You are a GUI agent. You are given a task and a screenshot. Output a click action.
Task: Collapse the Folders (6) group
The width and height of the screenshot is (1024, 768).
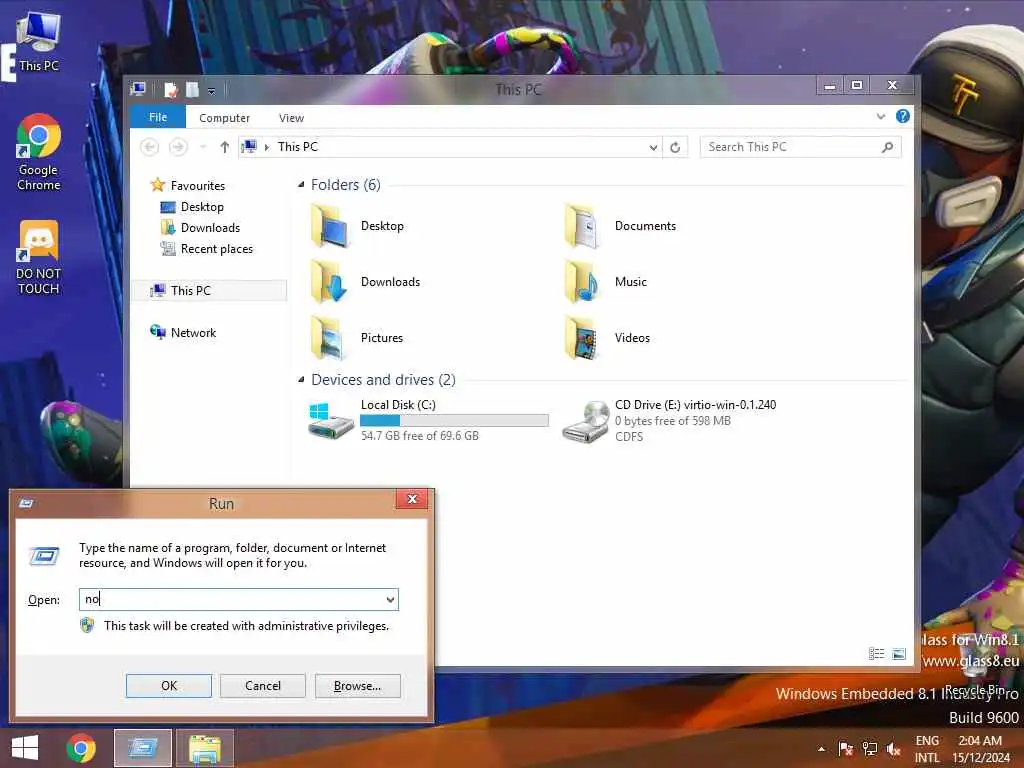pos(300,185)
